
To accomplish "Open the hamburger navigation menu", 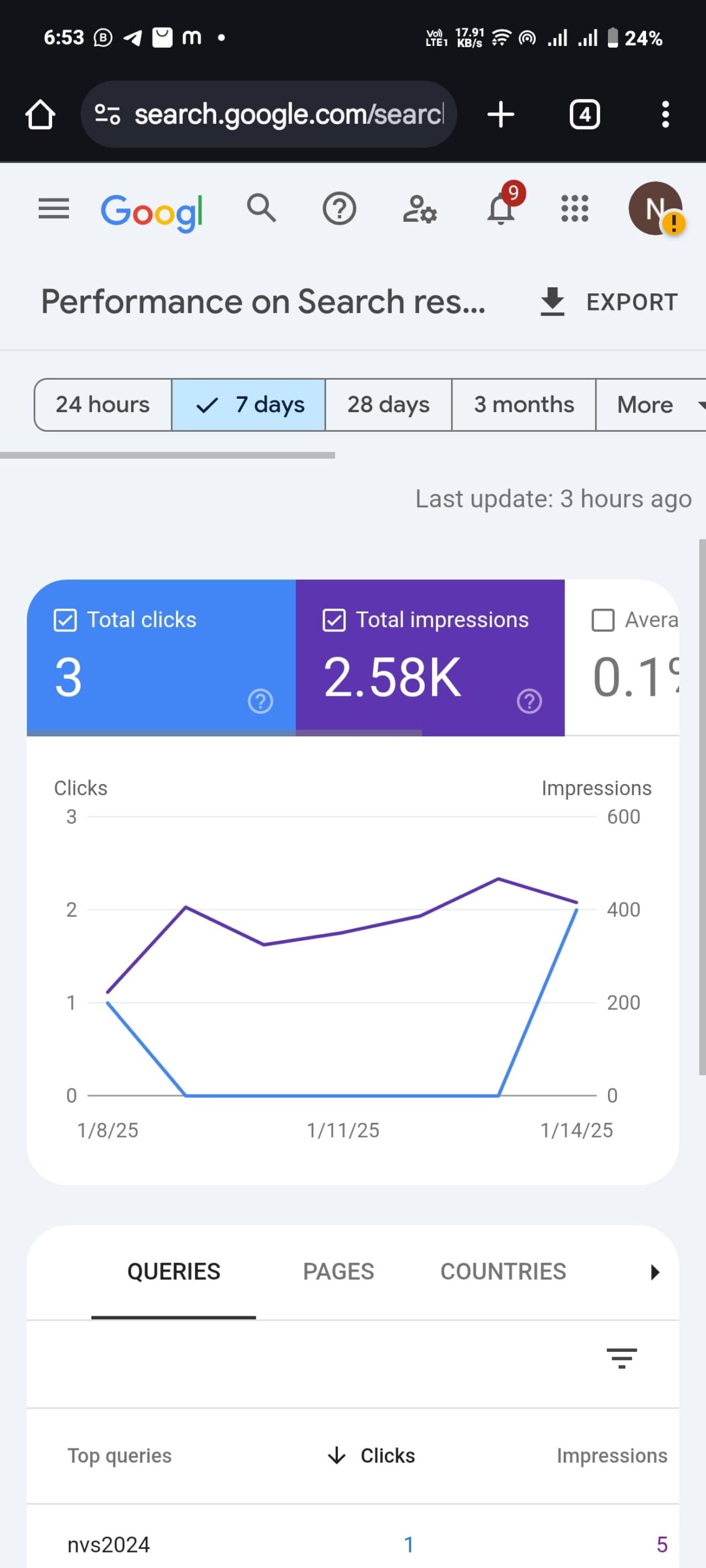I will [x=54, y=209].
